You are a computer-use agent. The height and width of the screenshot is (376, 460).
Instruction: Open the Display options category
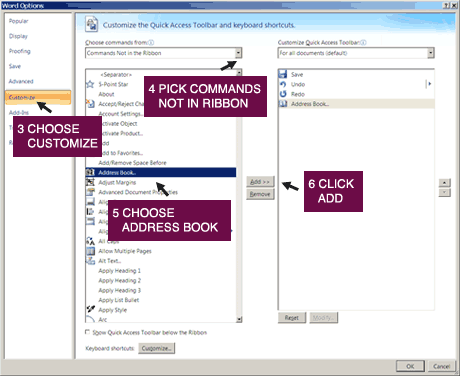18,36
